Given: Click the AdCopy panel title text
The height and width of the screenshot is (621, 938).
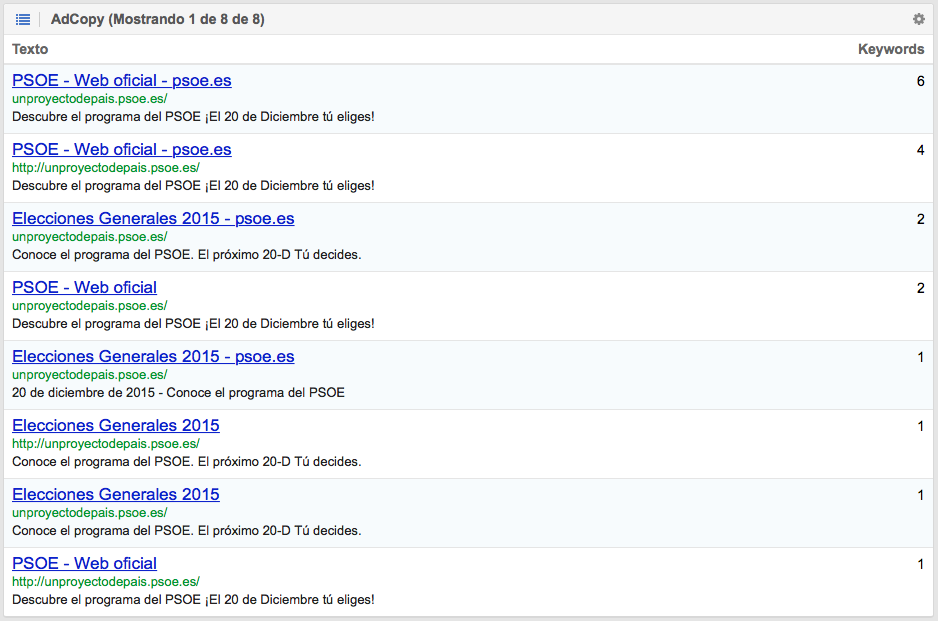Looking at the screenshot, I should pos(157,20).
